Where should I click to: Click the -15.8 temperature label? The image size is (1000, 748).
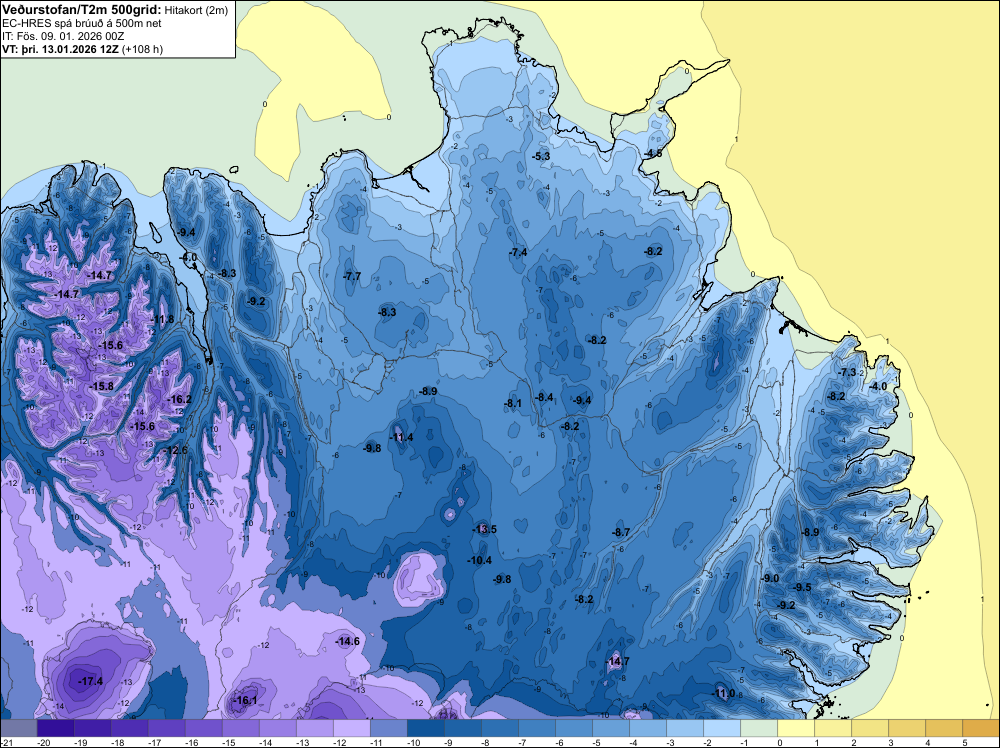pyautogui.click(x=101, y=386)
